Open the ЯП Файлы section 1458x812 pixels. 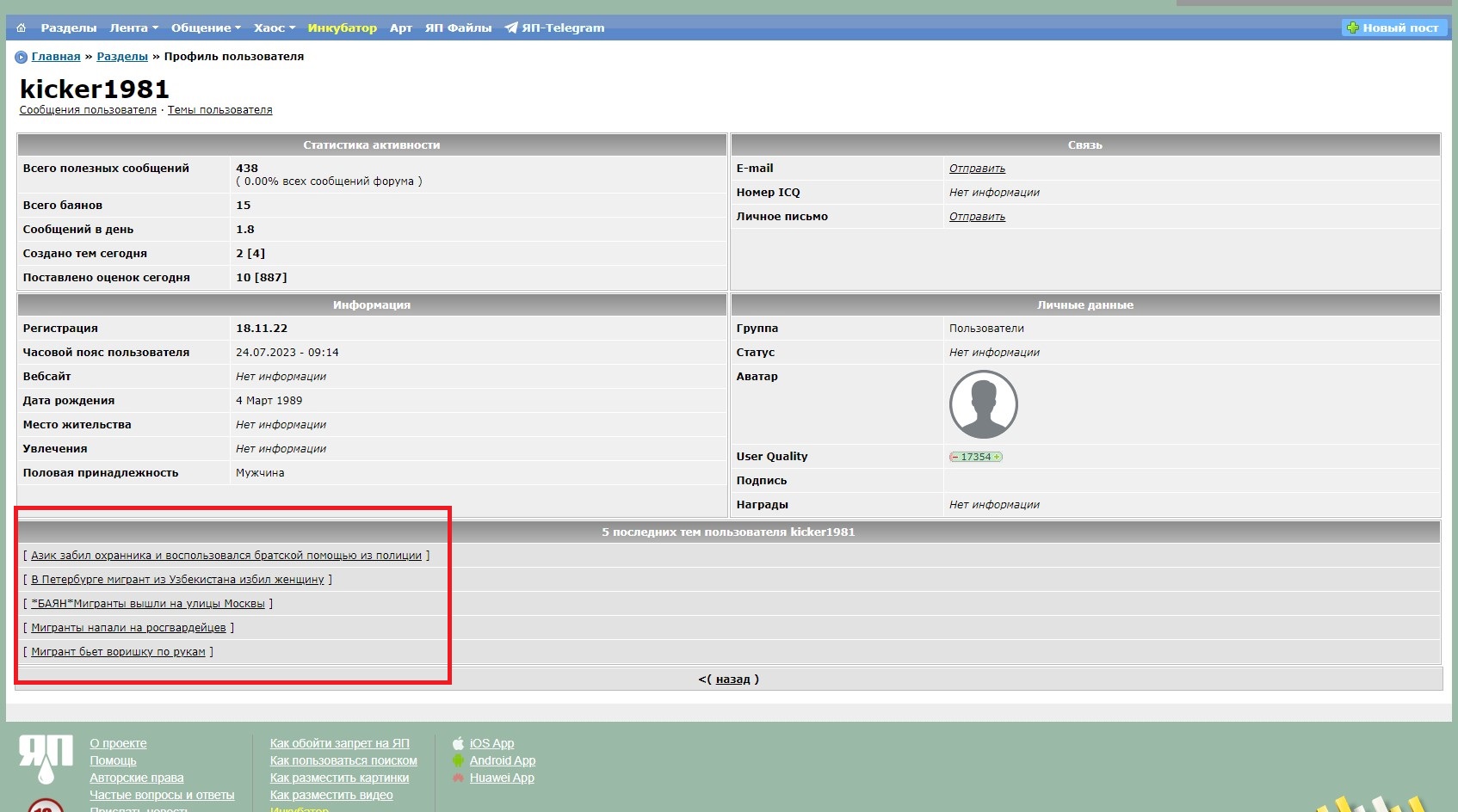[x=458, y=28]
